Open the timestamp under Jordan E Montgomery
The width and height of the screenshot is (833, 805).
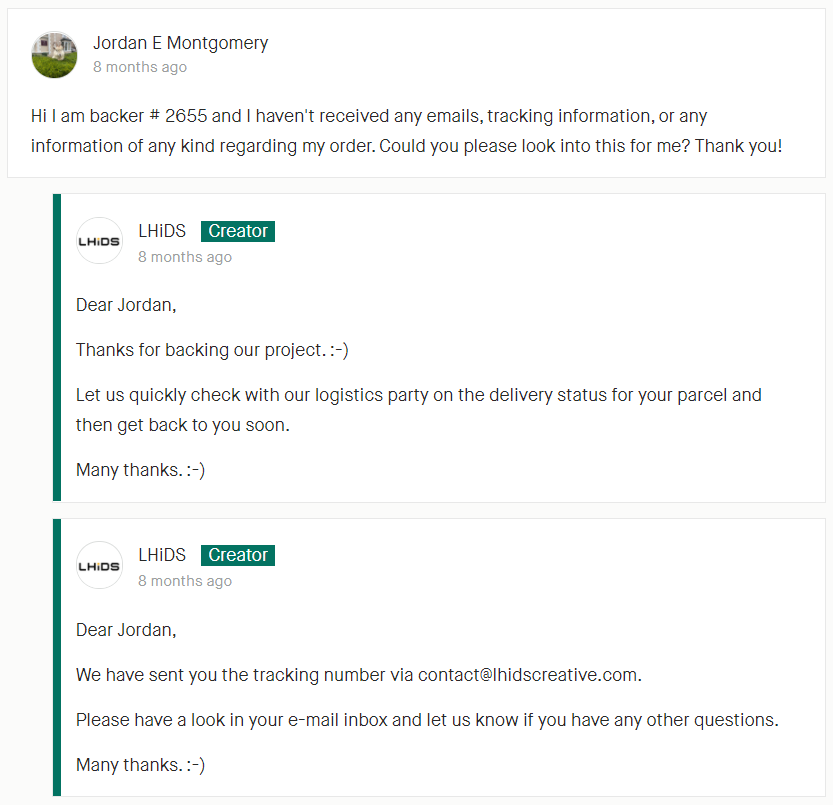(x=140, y=67)
